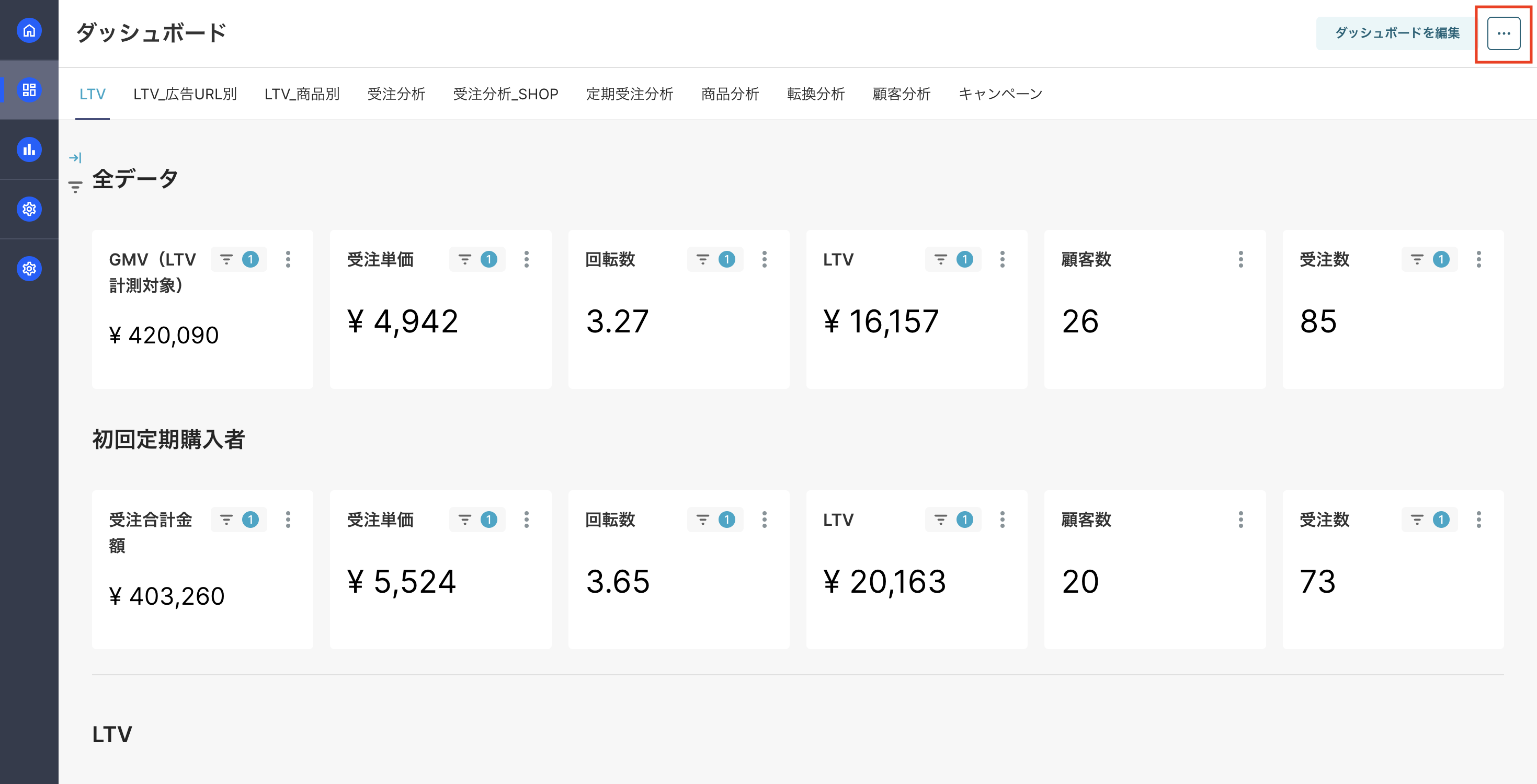1537x784 pixels.
Task: Open kebab menu on 受注数 73 card
Action: (x=1478, y=520)
